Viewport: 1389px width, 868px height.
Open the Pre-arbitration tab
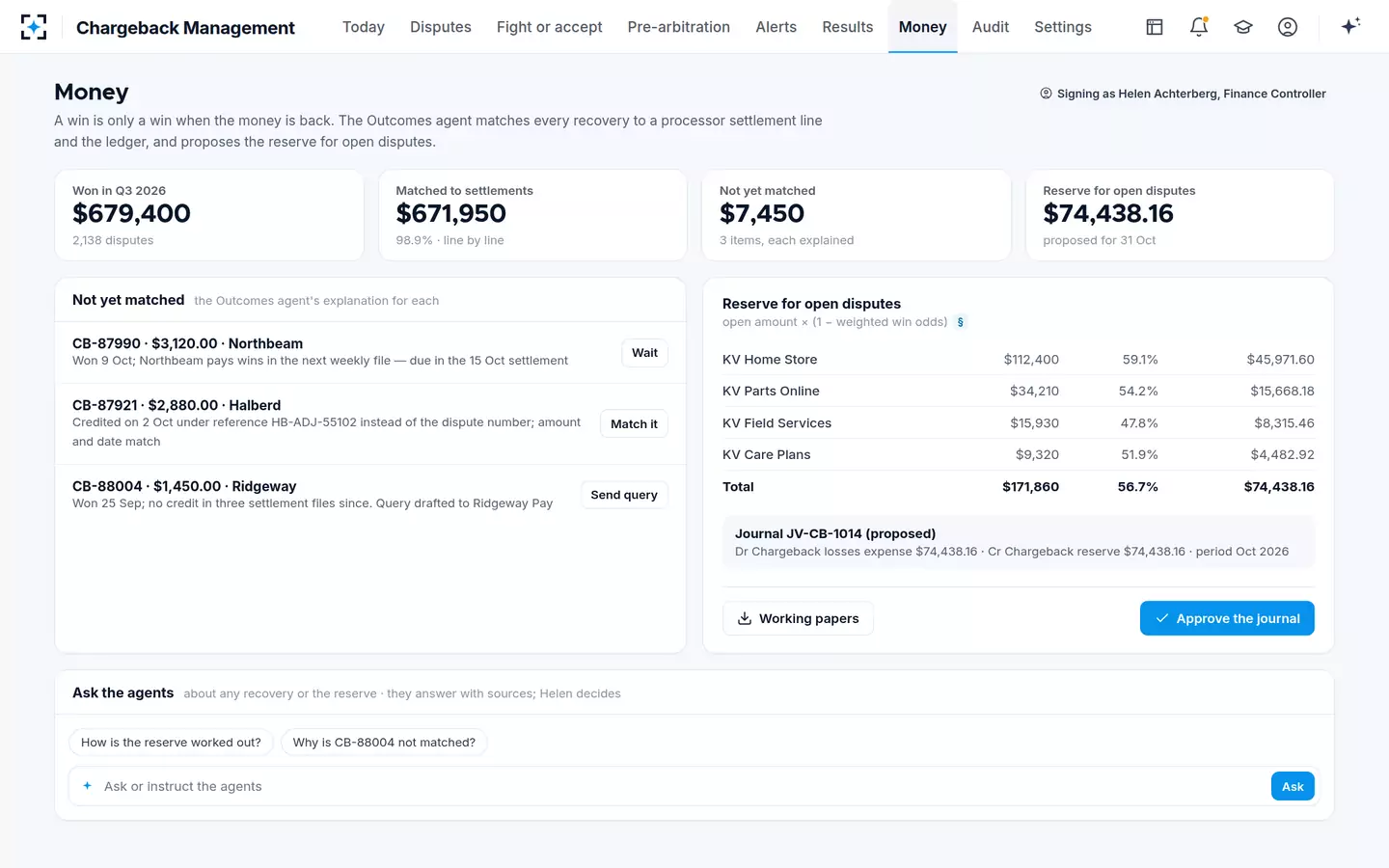679,27
